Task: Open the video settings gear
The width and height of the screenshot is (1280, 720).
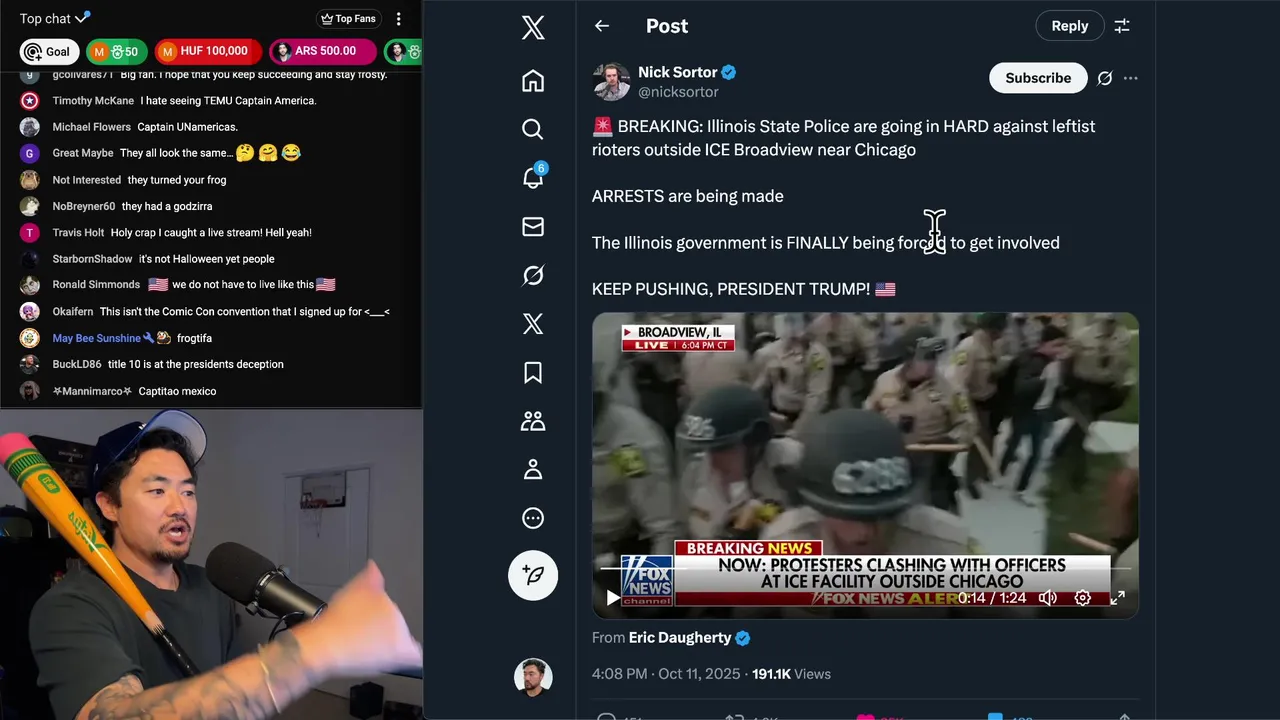Action: (x=1082, y=598)
